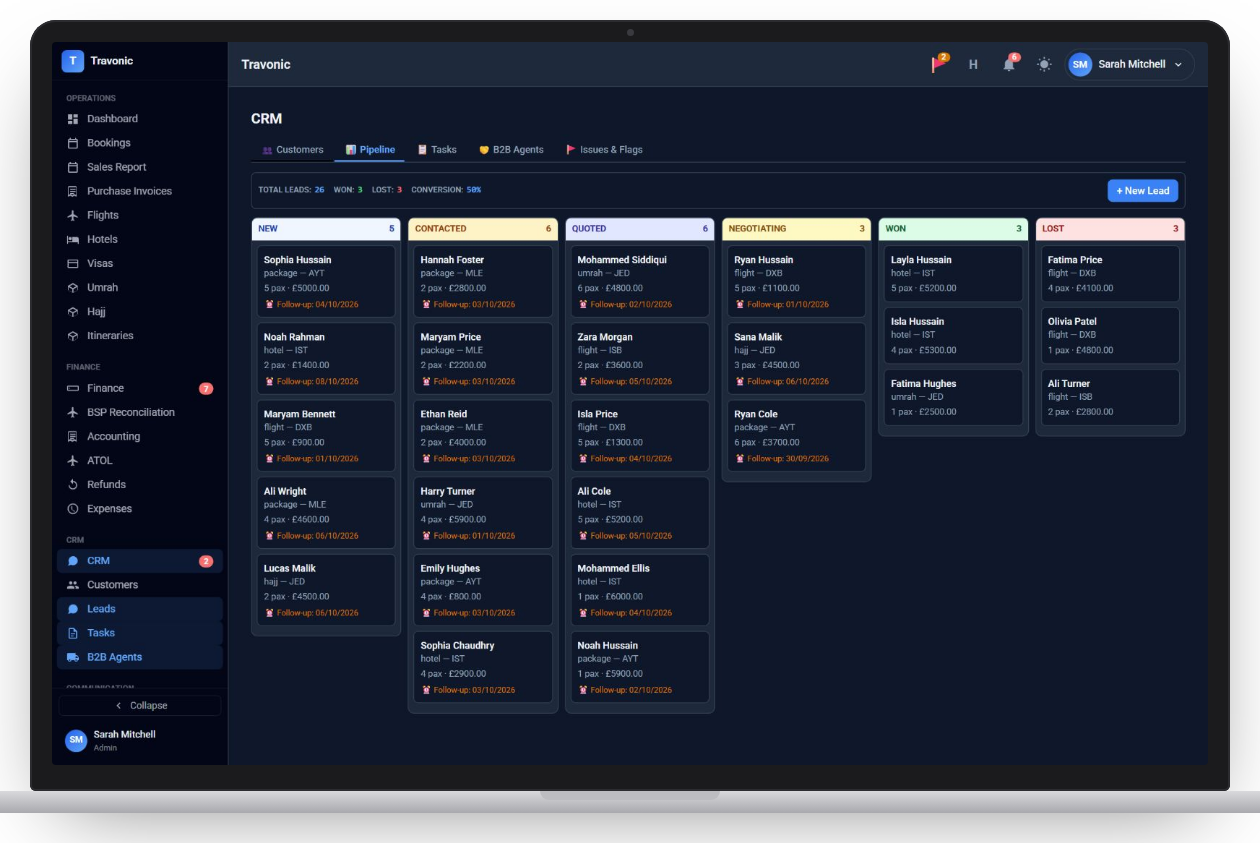Click the CRM chat bubble icon

(73, 561)
